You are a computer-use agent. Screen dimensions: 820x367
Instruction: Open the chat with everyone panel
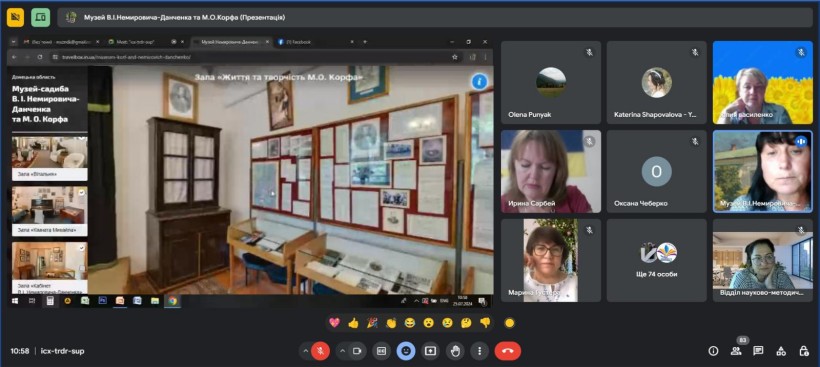[758, 351]
